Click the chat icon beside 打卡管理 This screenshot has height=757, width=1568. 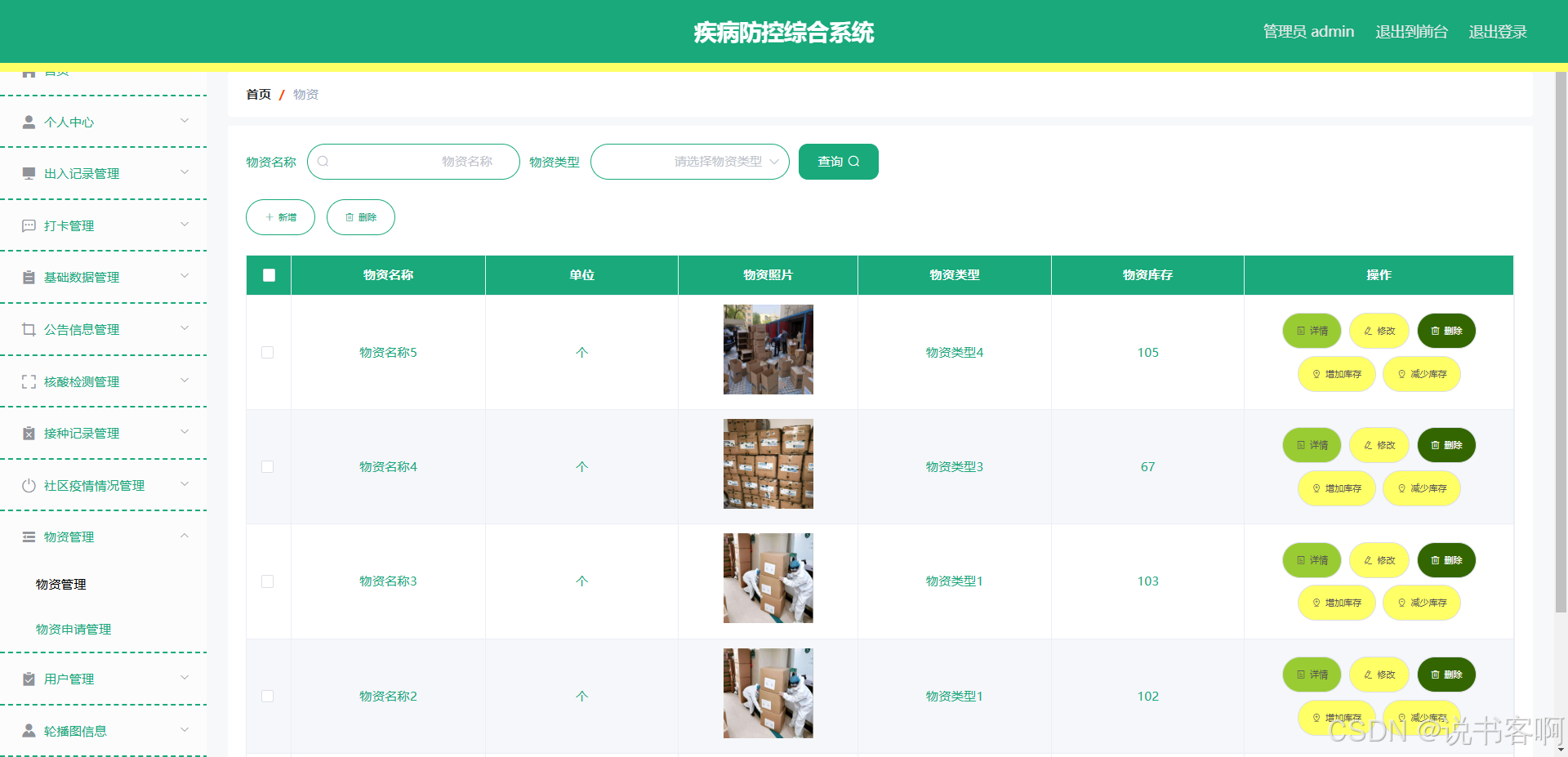click(29, 225)
